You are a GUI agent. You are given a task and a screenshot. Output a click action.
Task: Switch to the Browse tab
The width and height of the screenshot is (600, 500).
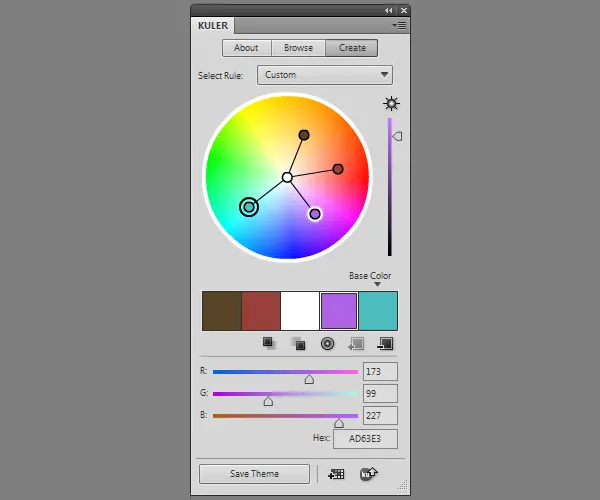(298, 48)
